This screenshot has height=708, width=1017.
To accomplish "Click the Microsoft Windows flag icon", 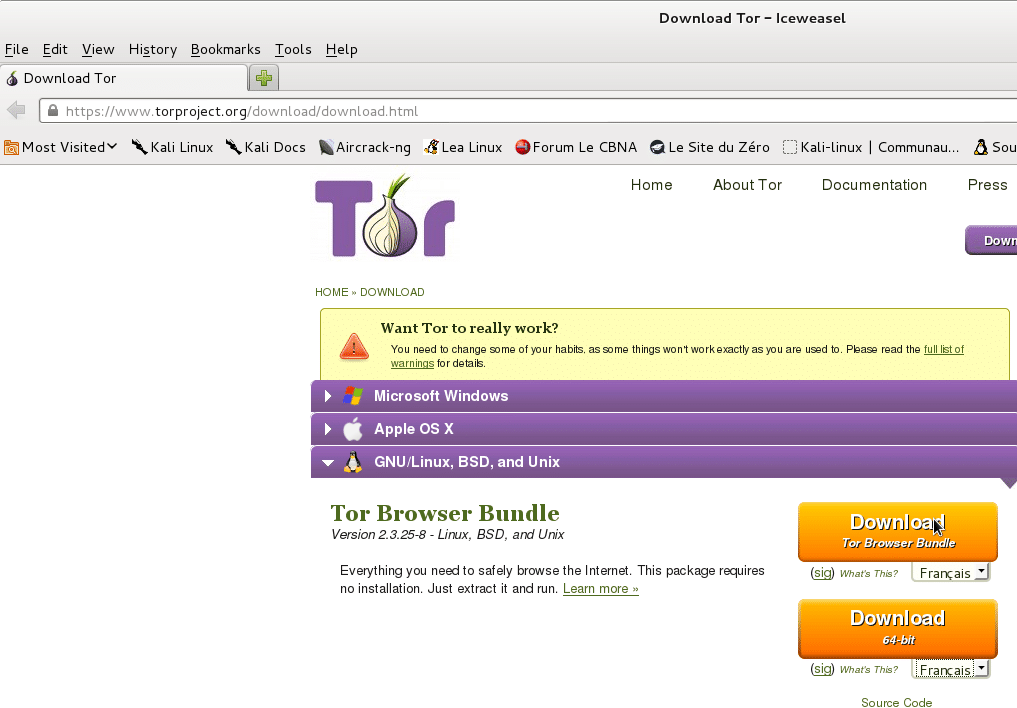I will point(353,395).
